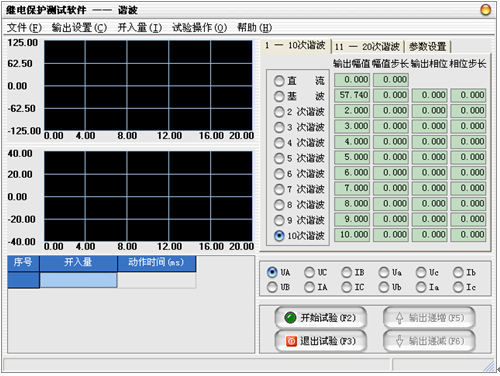Open the 文件(F) menu
Viewport: 500px width, 376px height.
[24, 28]
